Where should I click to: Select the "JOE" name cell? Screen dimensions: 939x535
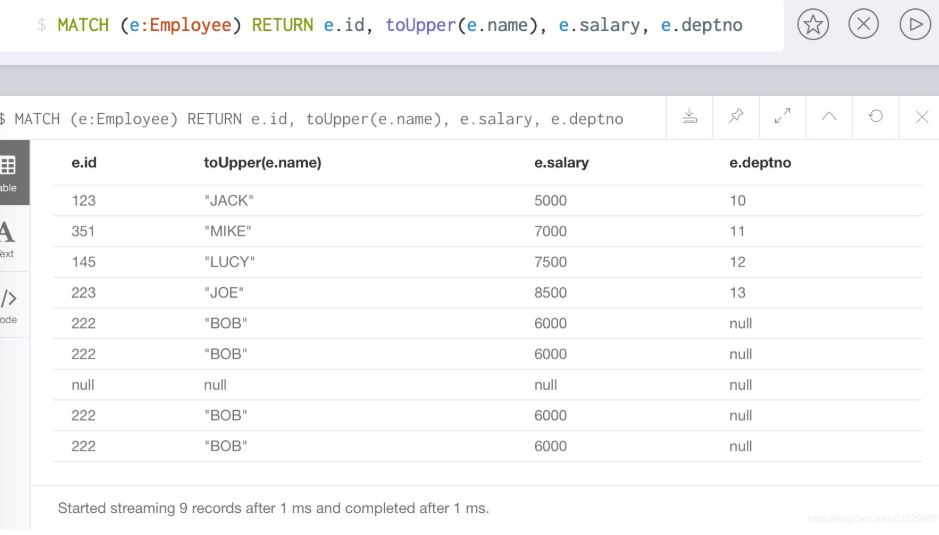(x=224, y=292)
